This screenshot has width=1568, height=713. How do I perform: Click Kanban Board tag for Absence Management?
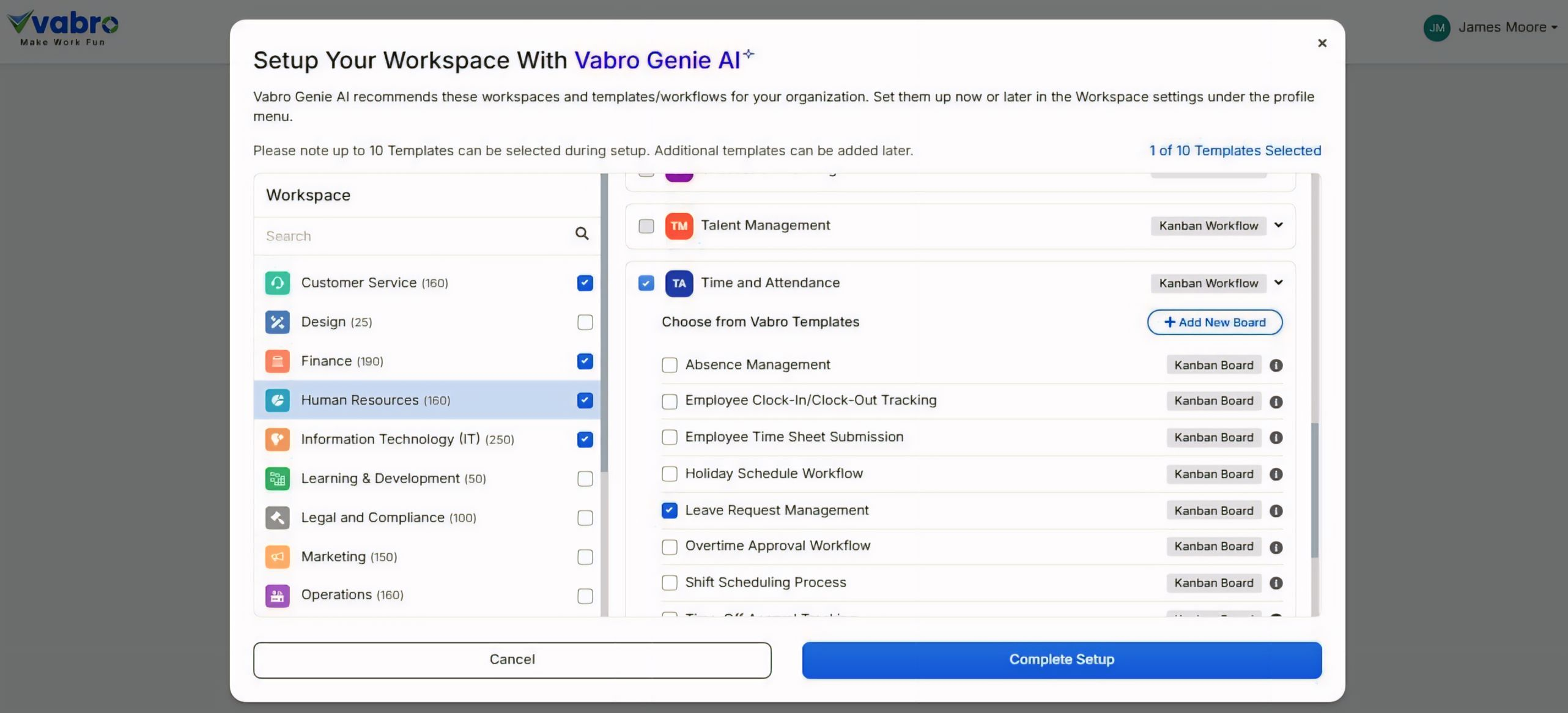[x=1213, y=365]
